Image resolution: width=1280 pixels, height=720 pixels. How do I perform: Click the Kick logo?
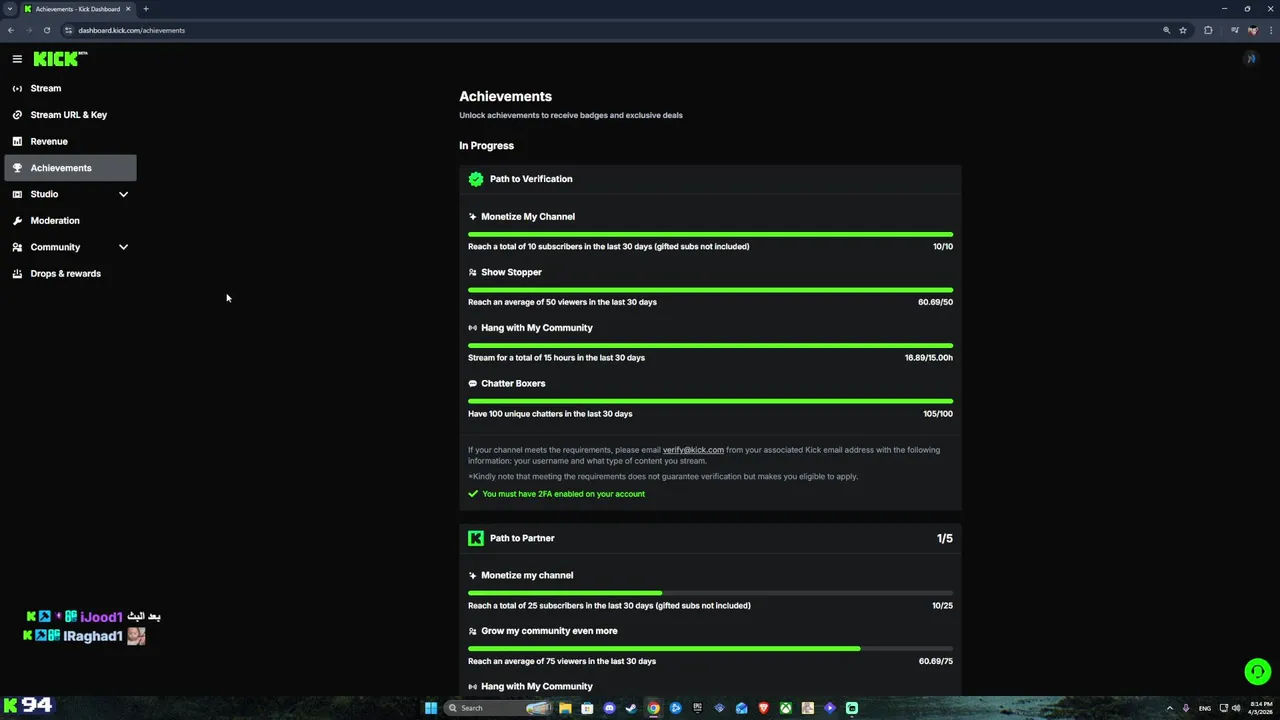[60, 59]
